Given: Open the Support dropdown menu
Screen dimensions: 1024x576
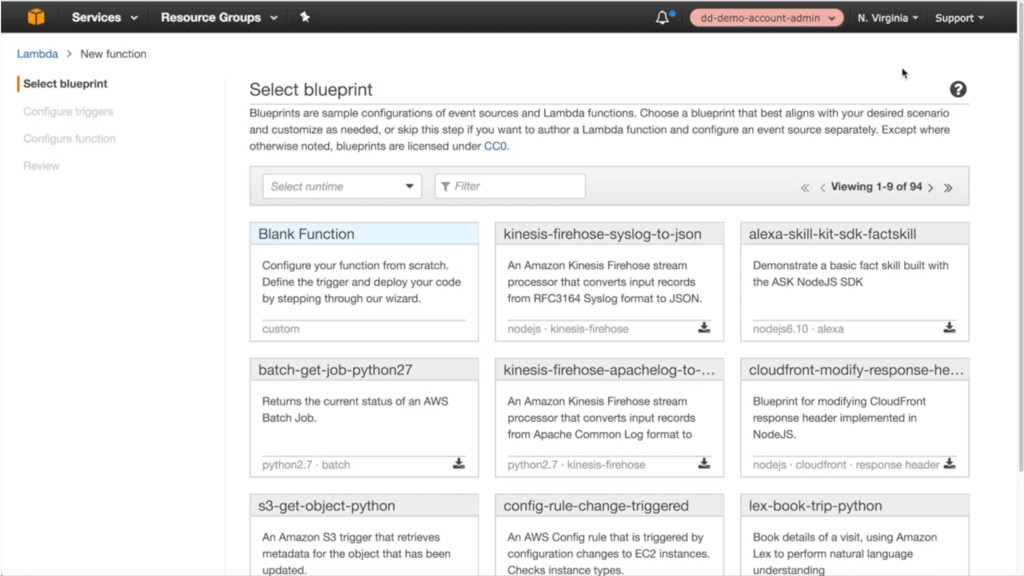Looking at the screenshot, I should 959,18.
